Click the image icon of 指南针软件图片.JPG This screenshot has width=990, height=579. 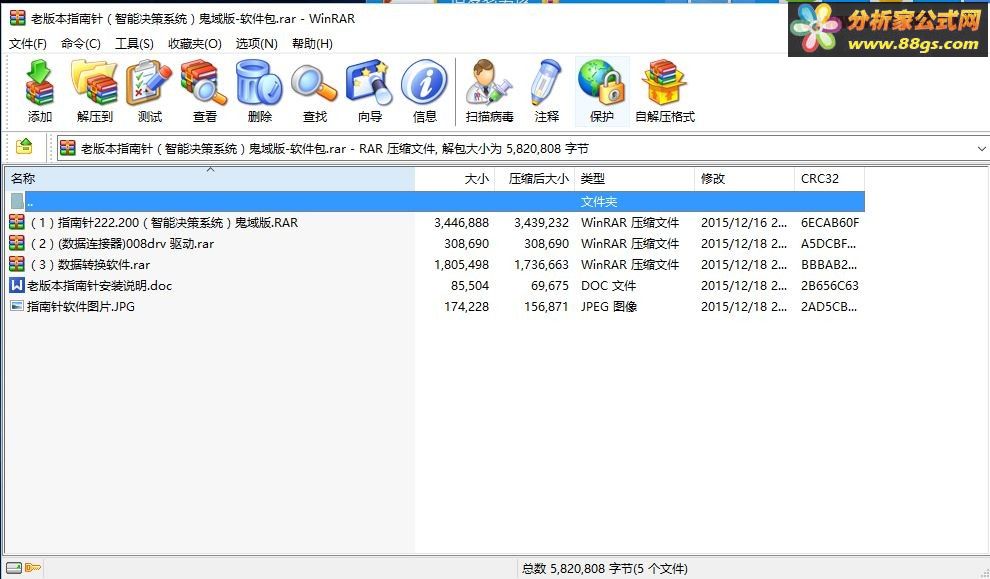(17, 306)
